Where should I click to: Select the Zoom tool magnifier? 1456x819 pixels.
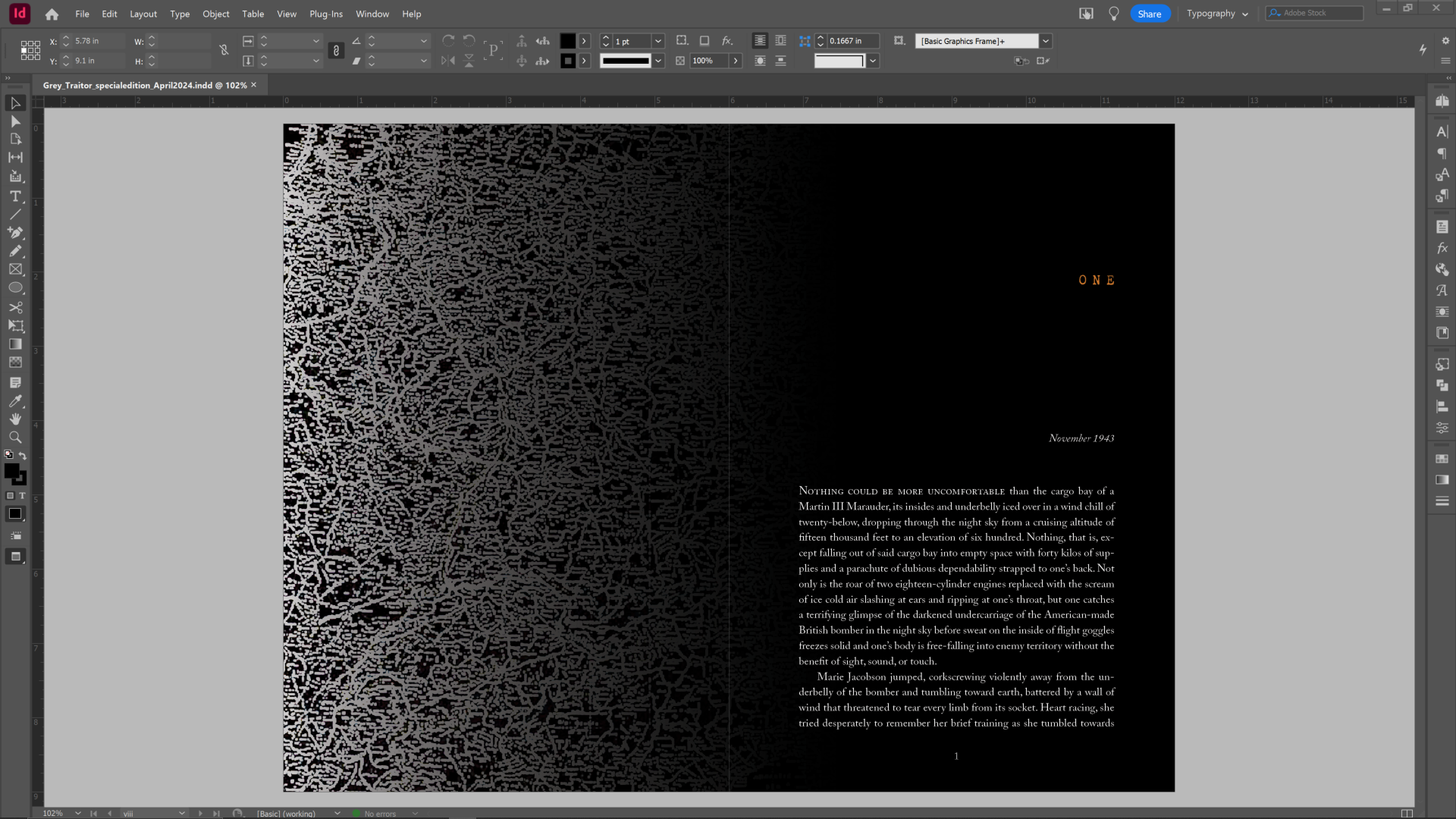pos(15,438)
